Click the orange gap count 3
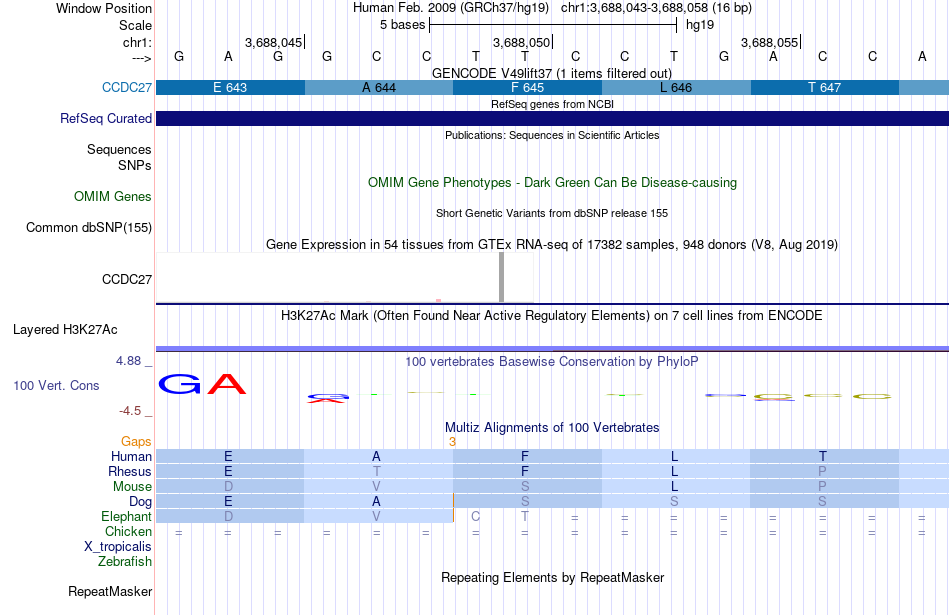The width and height of the screenshot is (950, 615). (x=452, y=442)
